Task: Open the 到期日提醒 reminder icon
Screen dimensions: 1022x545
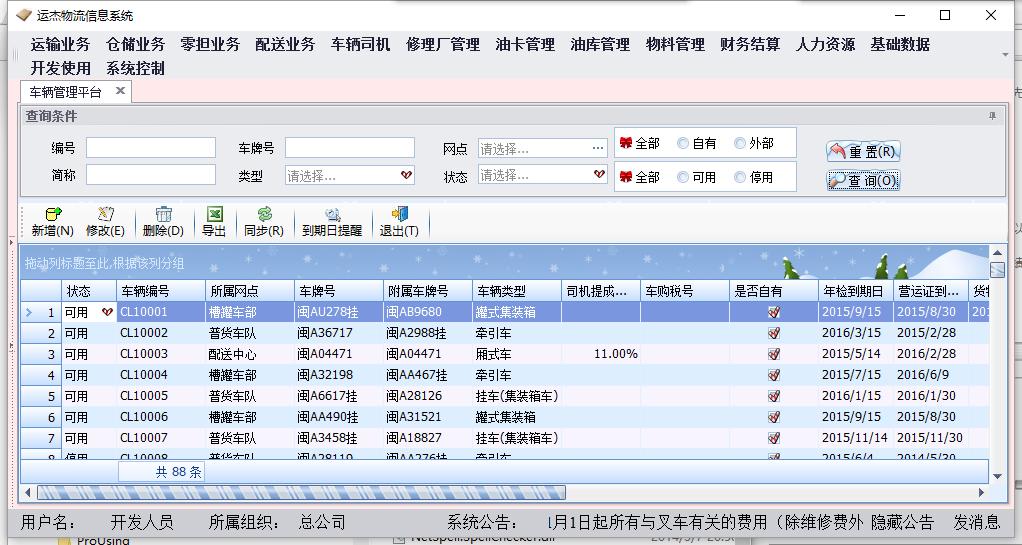Action: pos(332,214)
